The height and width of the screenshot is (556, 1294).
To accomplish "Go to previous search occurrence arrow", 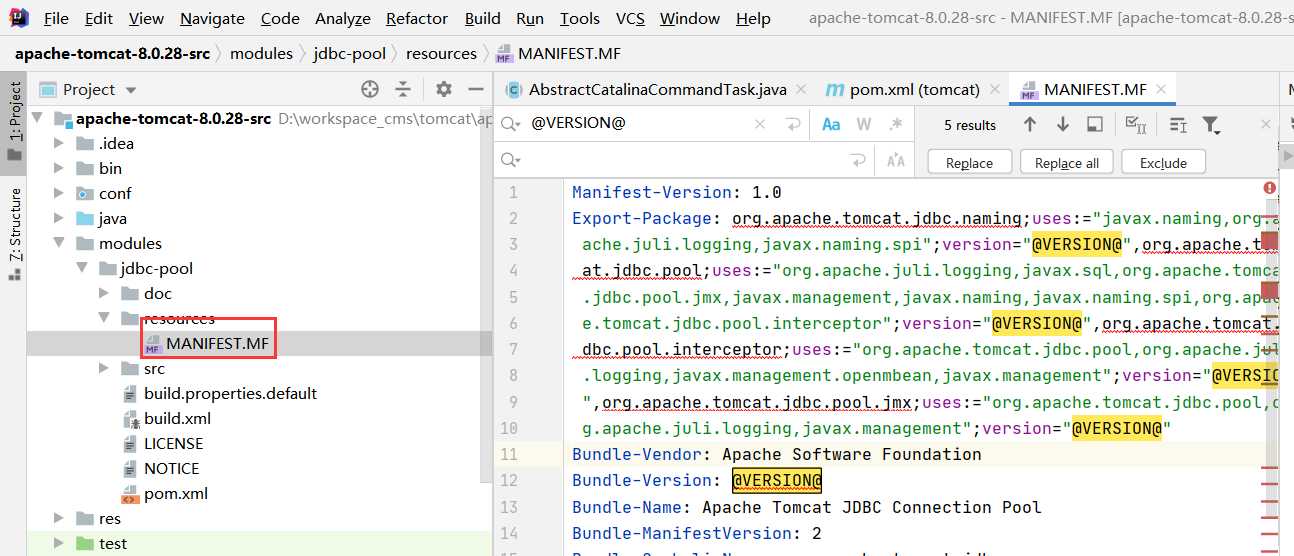I will 1030,125.
